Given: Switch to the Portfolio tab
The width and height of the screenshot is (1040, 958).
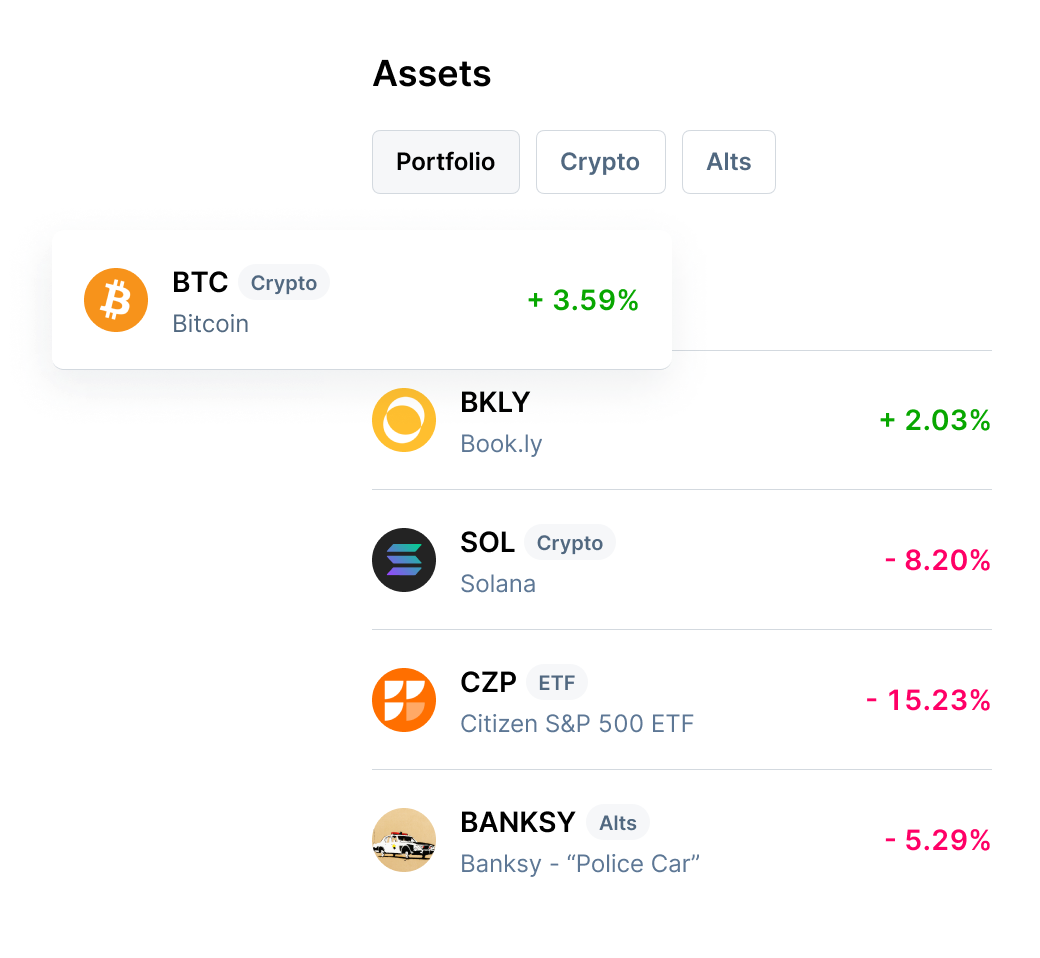Looking at the screenshot, I should pos(446,162).
